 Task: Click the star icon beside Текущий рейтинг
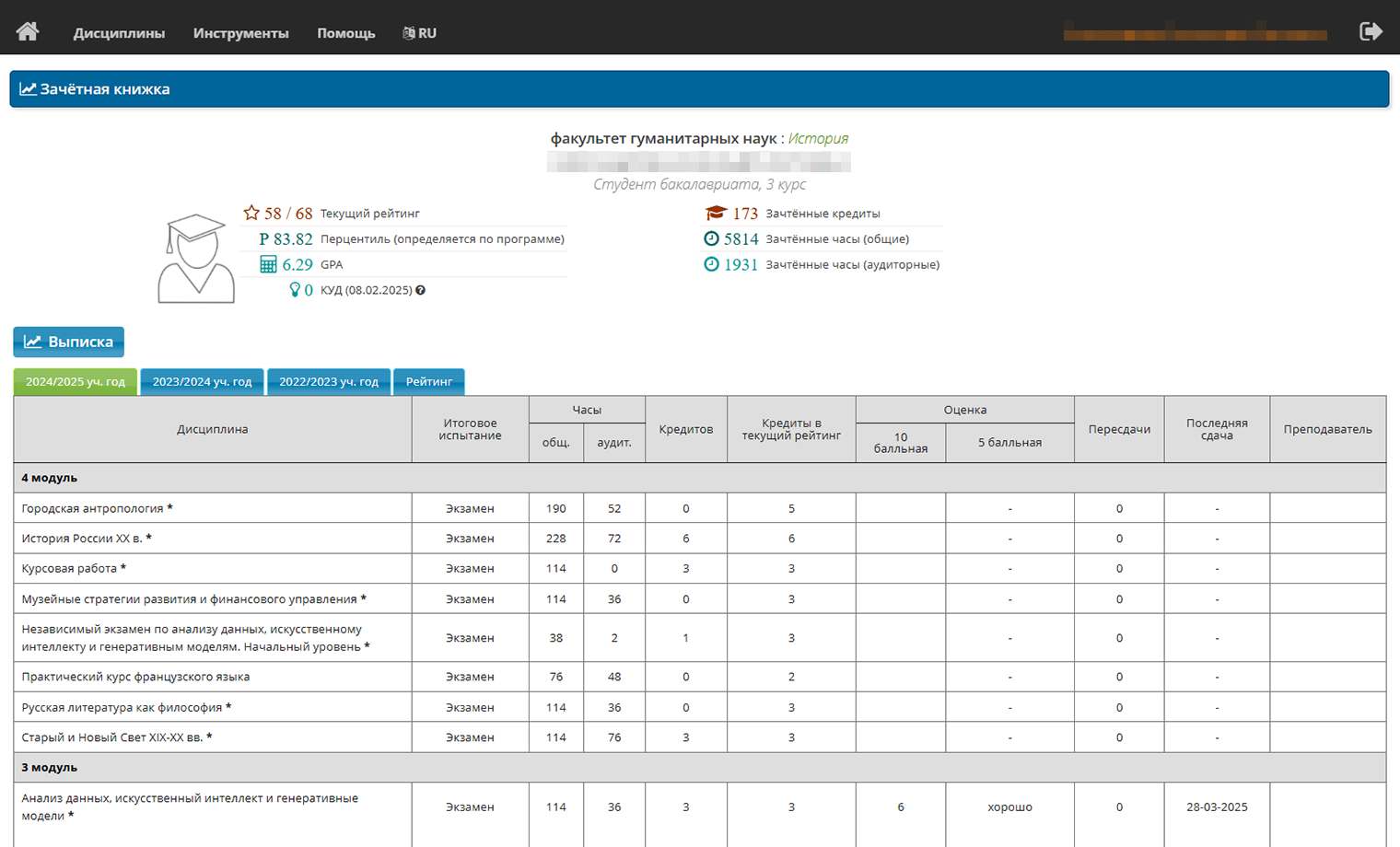tap(251, 213)
